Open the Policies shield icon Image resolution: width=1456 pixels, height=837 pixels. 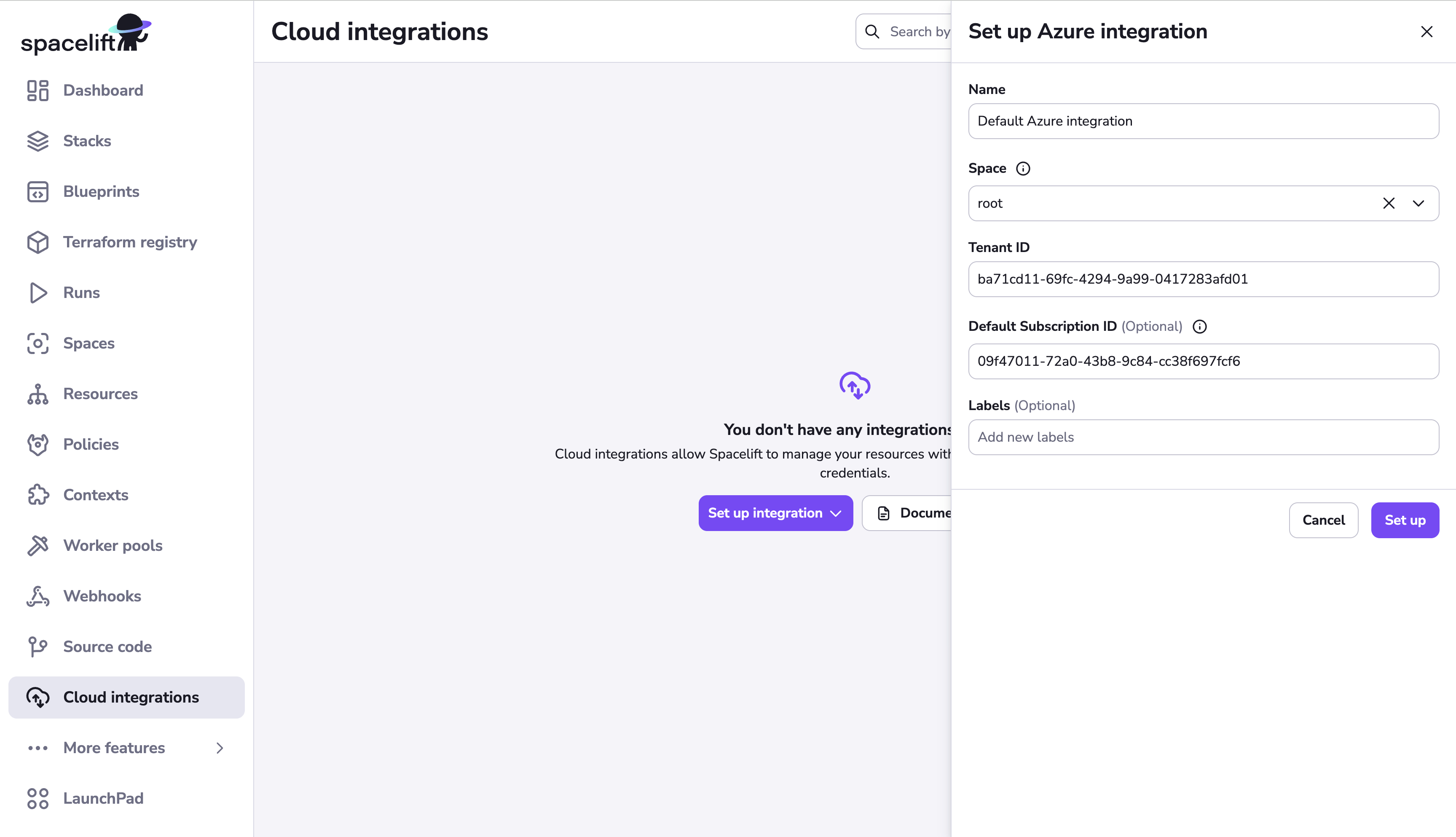pos(38,444)
